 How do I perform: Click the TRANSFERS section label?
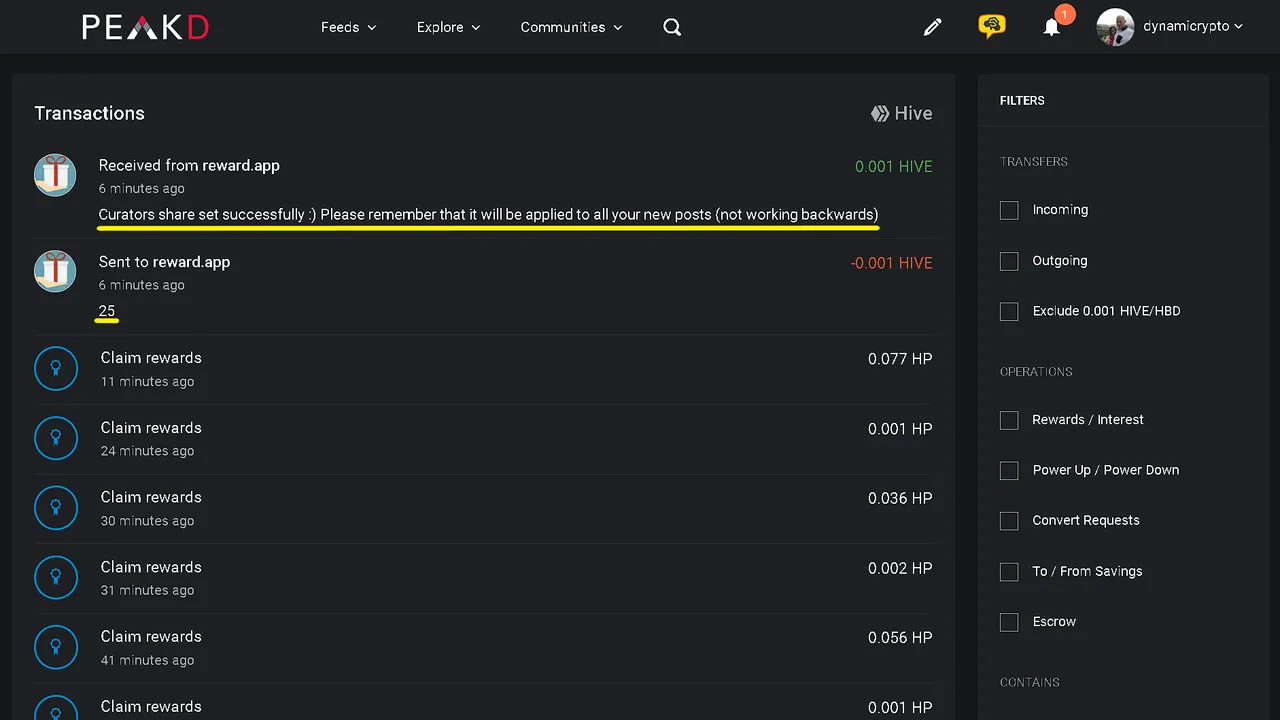pos(1034,162)
